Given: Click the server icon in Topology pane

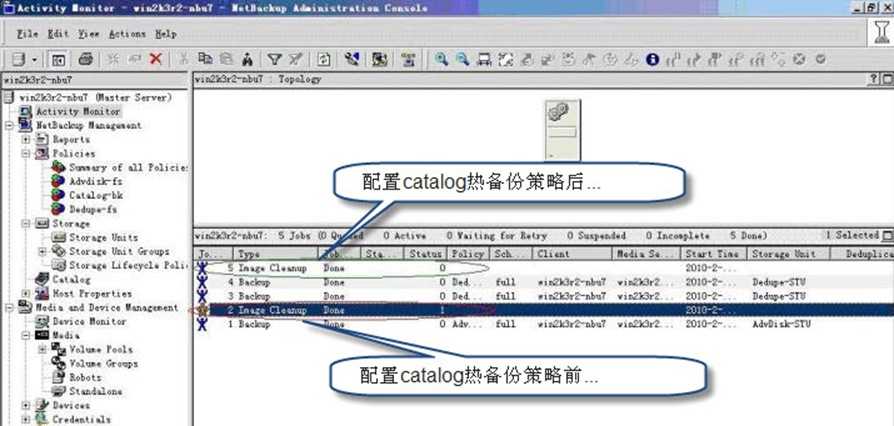Looking at the screenshot, I should 562,130.
